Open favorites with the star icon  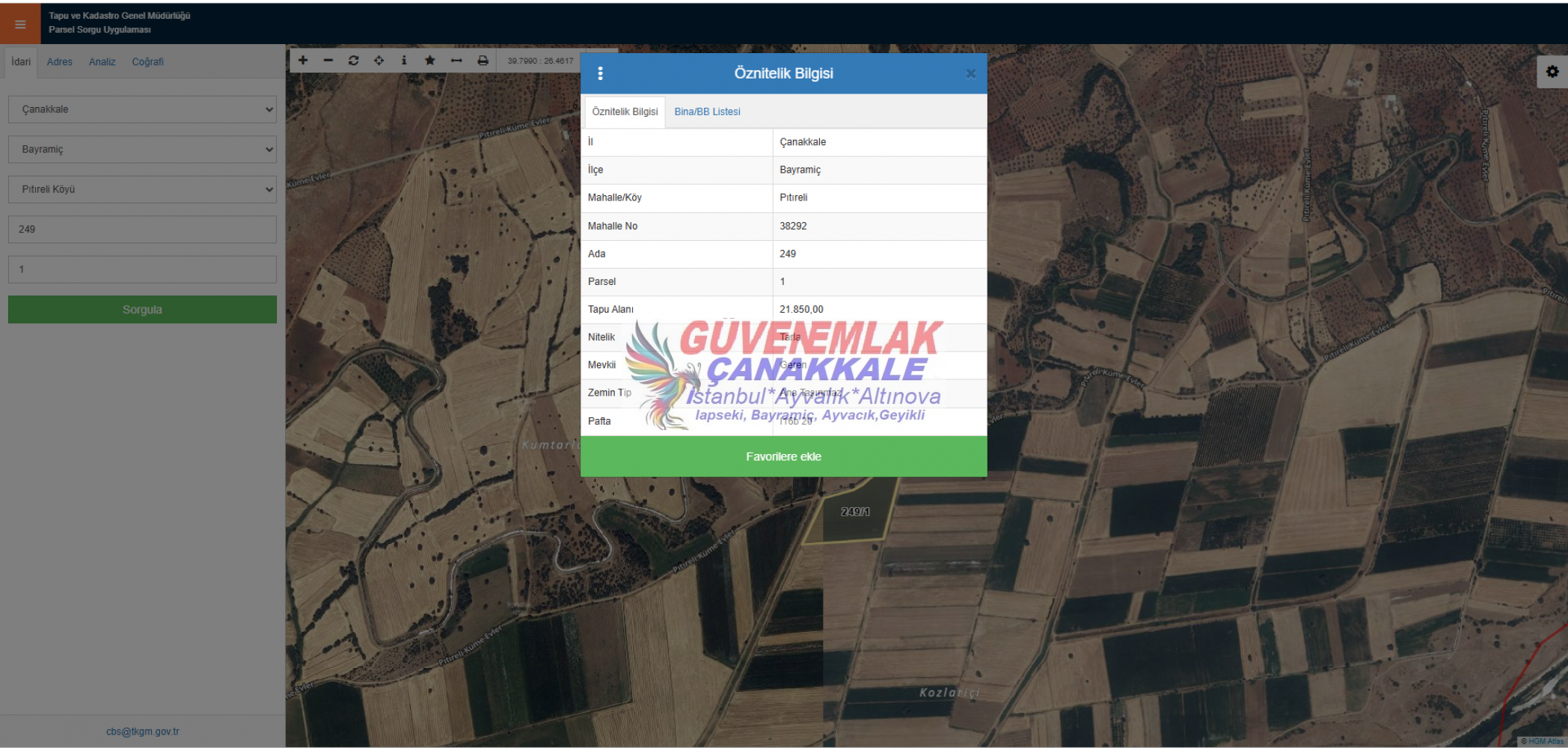click(x=430, y=61)
